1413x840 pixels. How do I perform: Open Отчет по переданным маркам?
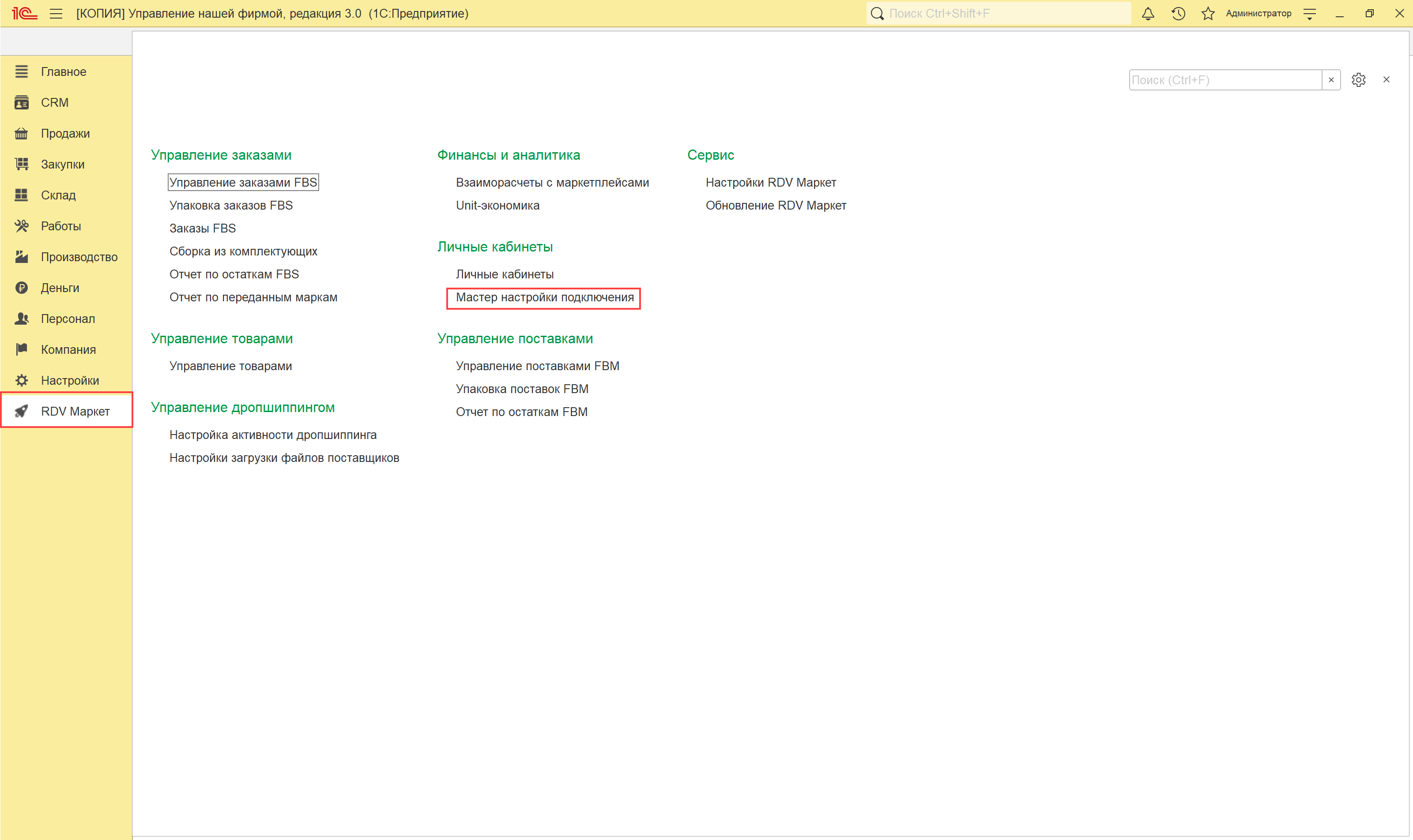point(254,297)
